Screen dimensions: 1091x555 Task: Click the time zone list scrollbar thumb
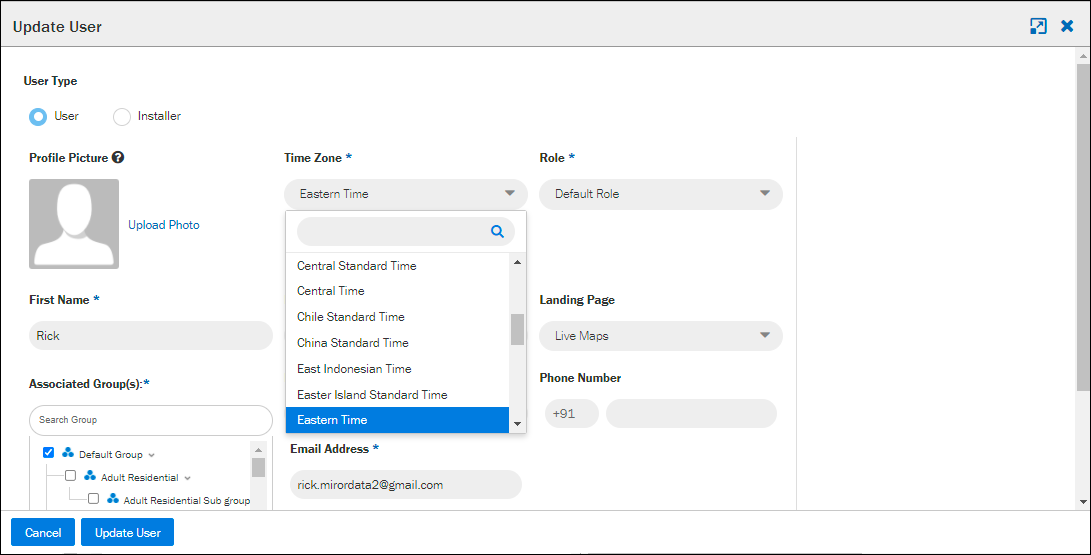click(x=517, y=330)
